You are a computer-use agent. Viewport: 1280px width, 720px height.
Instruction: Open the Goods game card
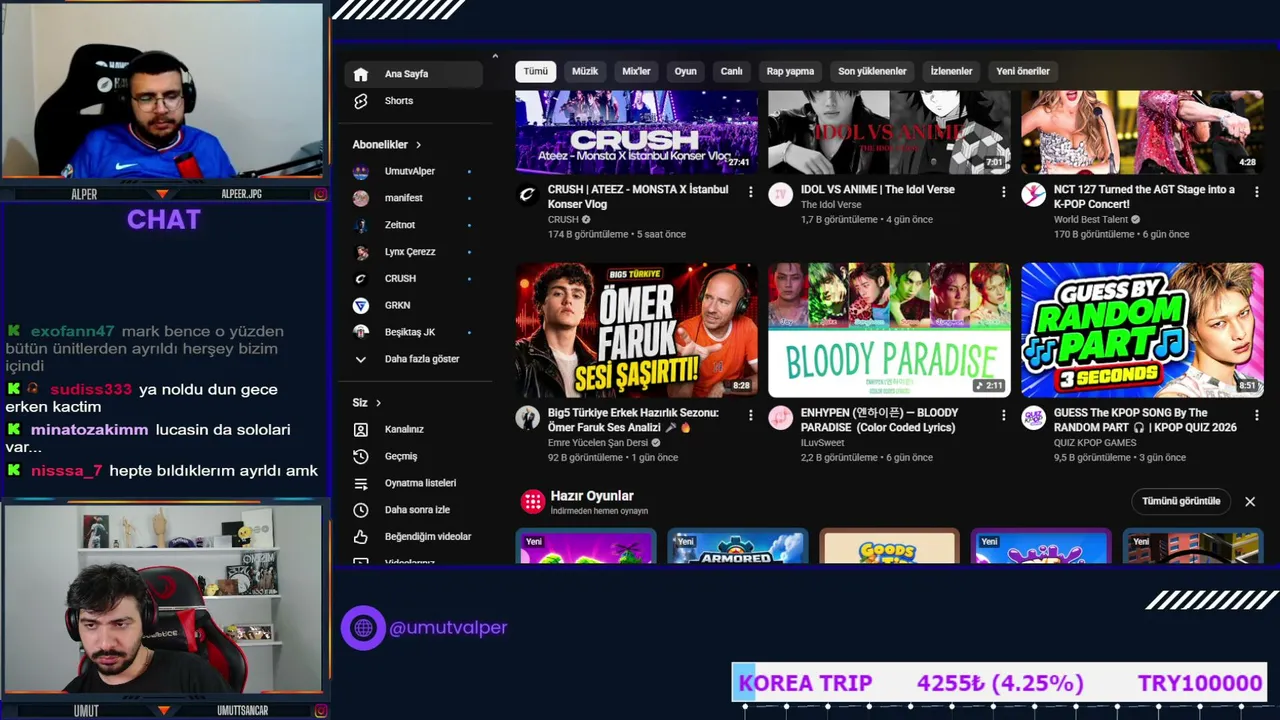pos(889,546)
